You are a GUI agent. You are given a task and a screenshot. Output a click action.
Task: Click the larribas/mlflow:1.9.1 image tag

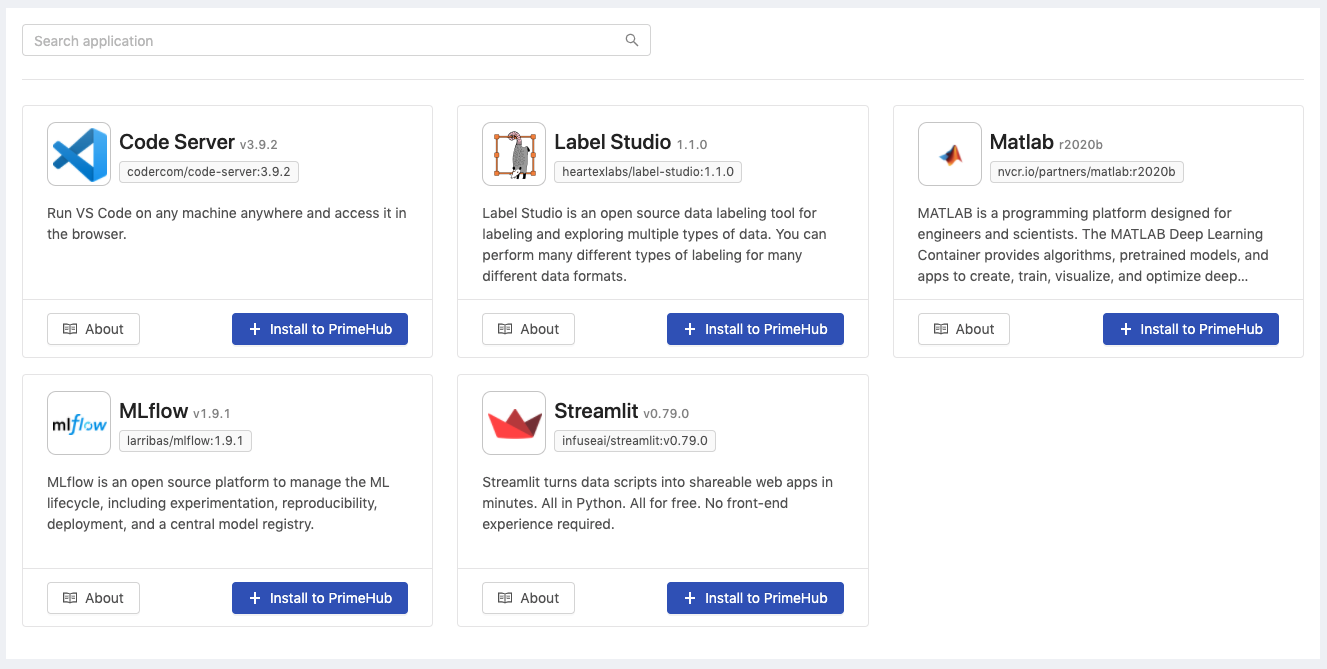coord(186,441)
